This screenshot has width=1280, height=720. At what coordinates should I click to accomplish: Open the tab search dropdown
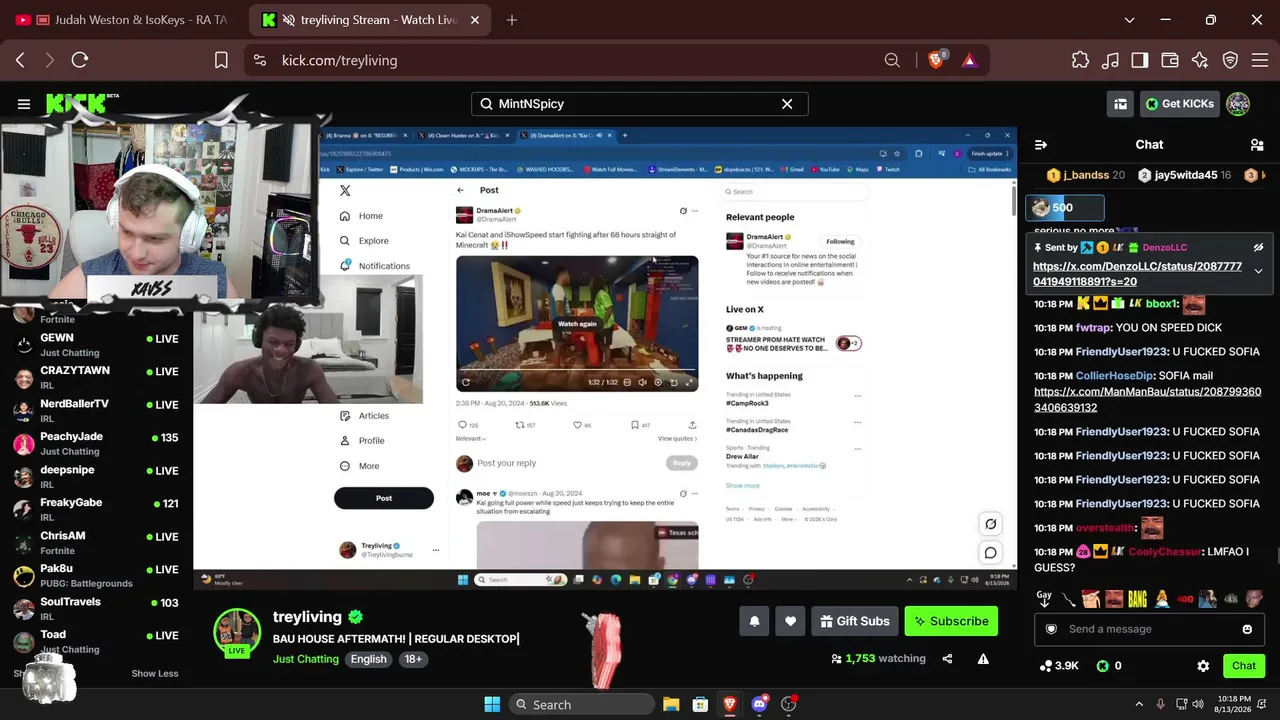click(x=1129, y=20)
